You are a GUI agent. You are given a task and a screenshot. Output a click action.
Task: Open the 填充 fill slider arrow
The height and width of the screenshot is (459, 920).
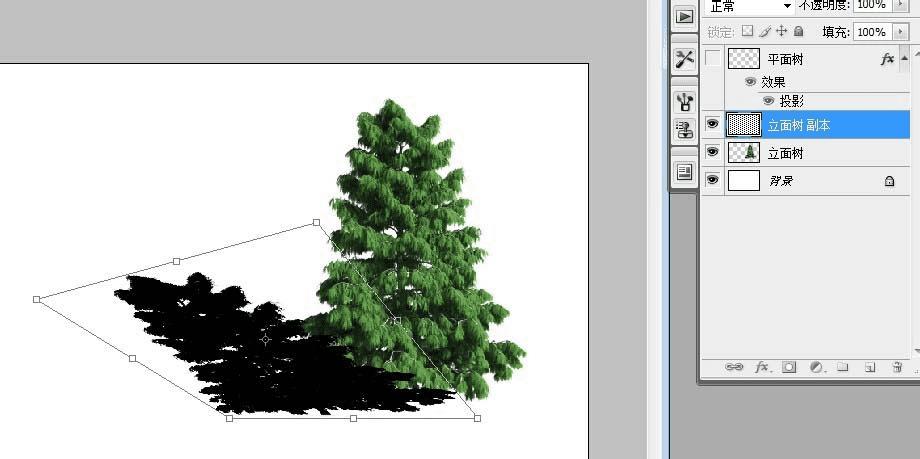[x=900, y=32]
